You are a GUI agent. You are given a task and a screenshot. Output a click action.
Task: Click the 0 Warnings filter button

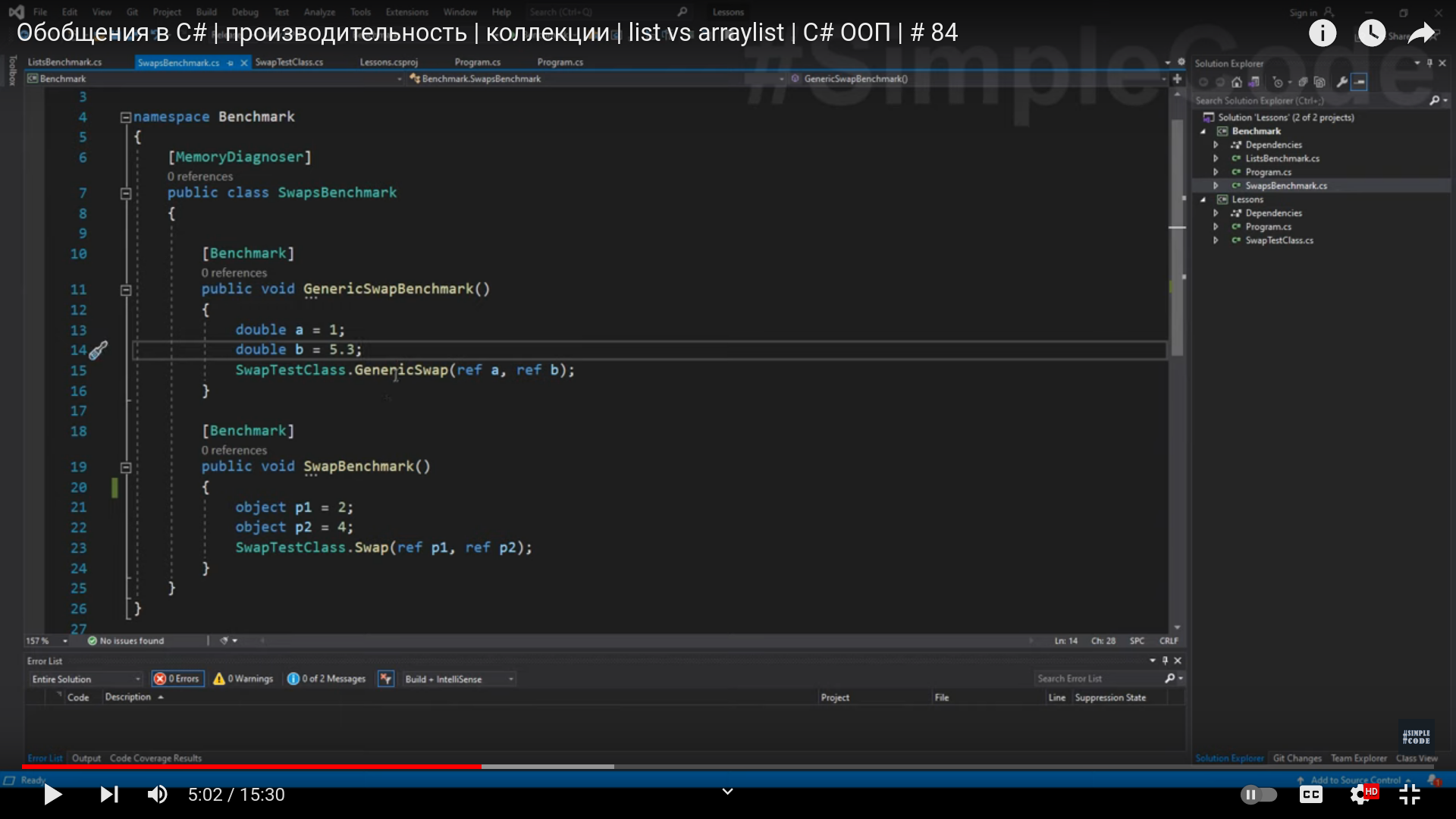(243, 679)
